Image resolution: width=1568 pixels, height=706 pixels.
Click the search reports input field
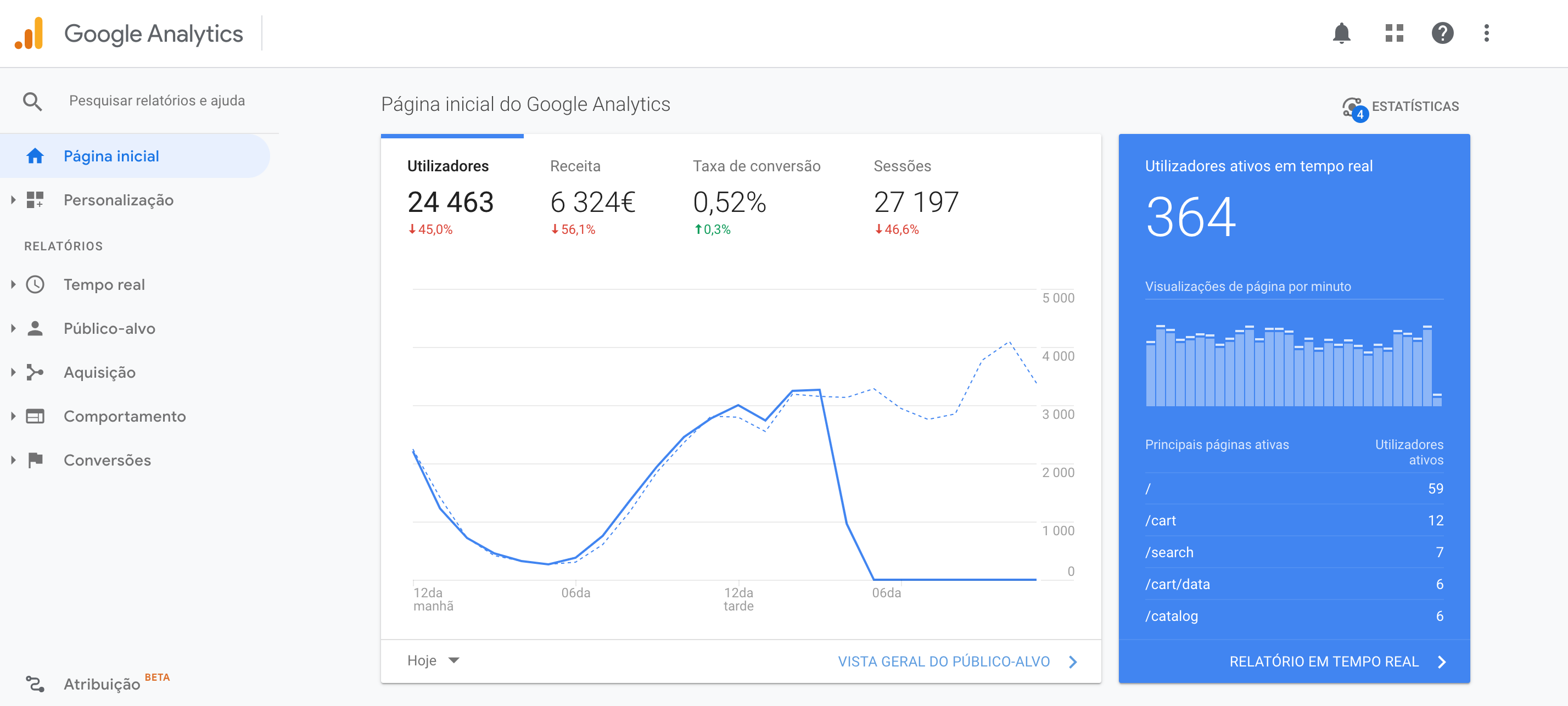point(157,101)
